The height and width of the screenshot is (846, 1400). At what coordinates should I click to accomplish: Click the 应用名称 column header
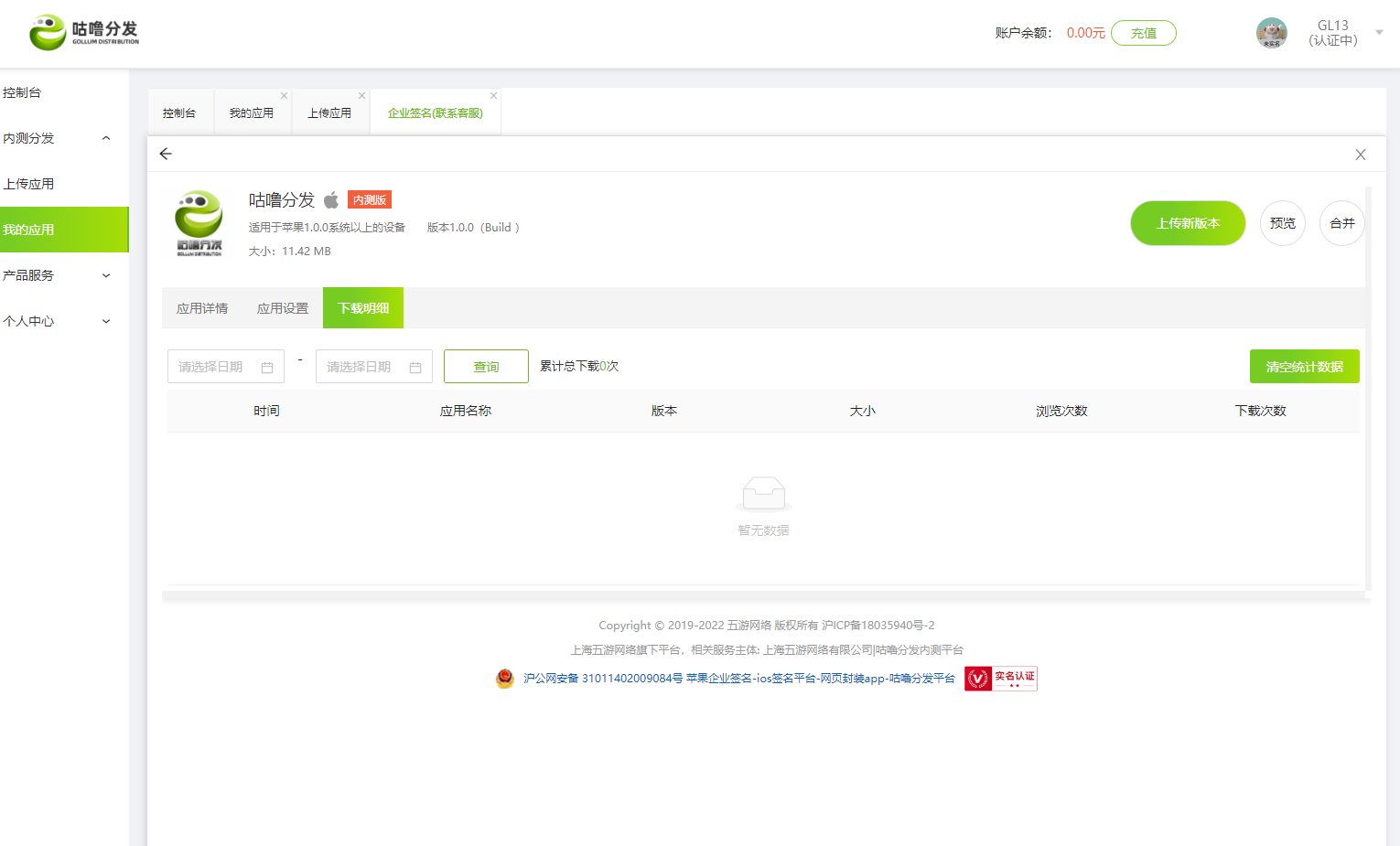click(x=466, y=411)
